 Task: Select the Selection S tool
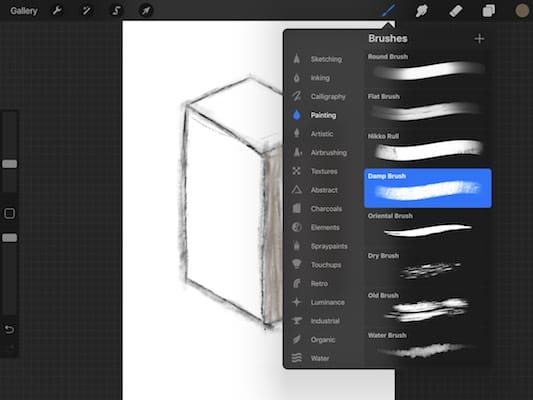[116, 11]
